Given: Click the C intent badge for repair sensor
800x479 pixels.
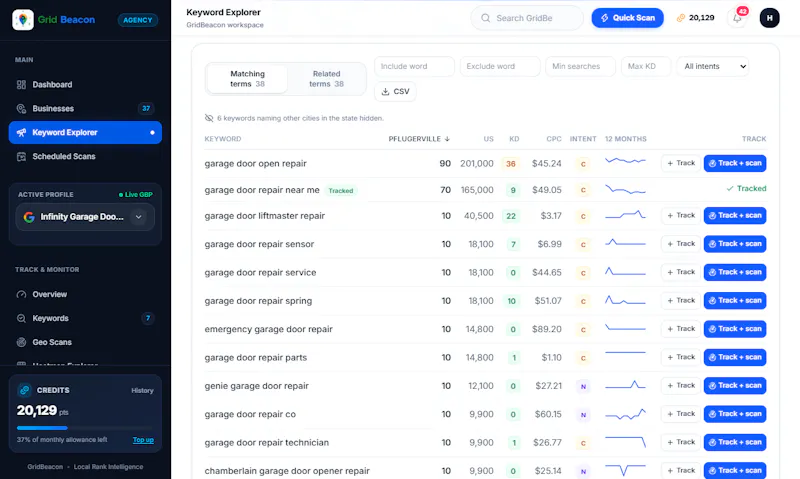Looking at the screenshot, I should [583, 245].
